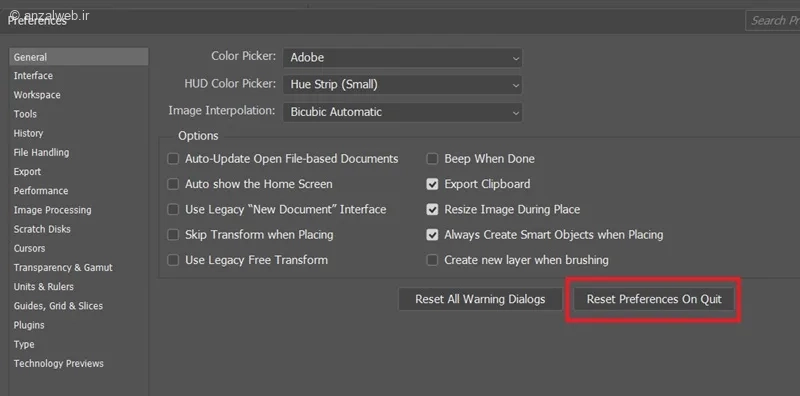Toggle Create new layer when brushing

pos(432,260)
